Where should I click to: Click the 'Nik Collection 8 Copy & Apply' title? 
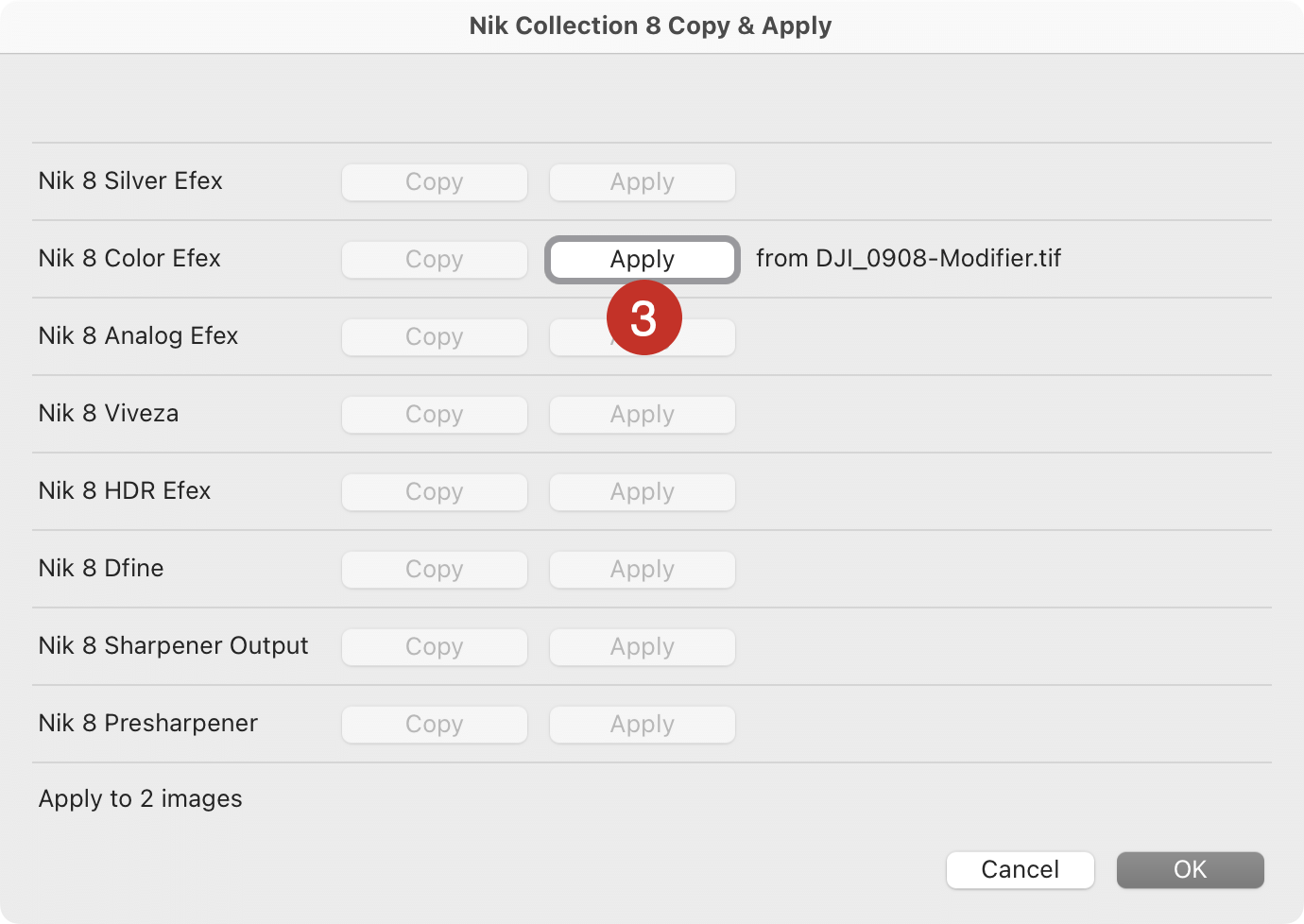click(x=651, y=26)
